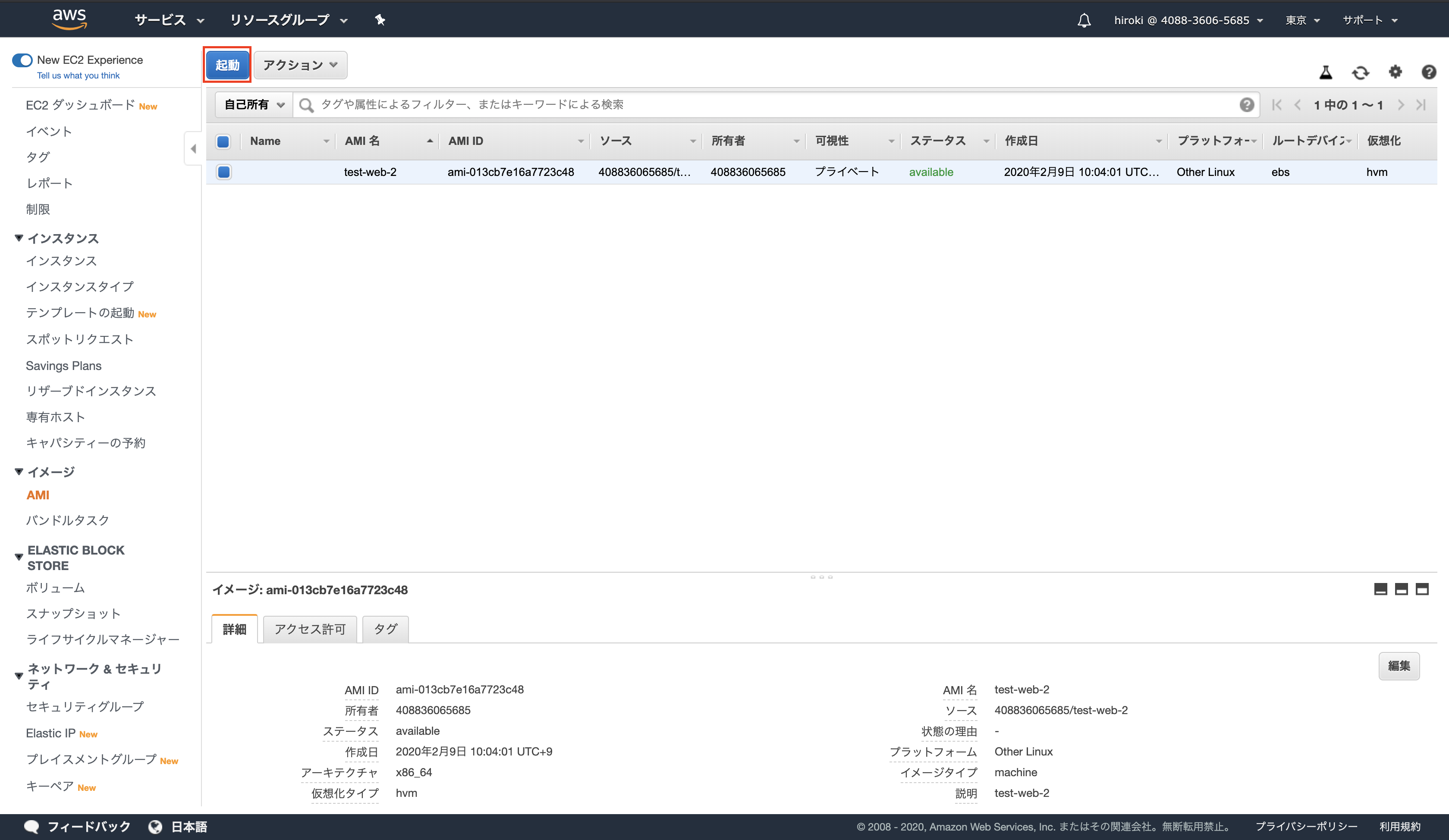Open the 自己所有 filter dropdown
This screenshot has height=840, width=1449.
pyautogui.click(x=252, y=104)
